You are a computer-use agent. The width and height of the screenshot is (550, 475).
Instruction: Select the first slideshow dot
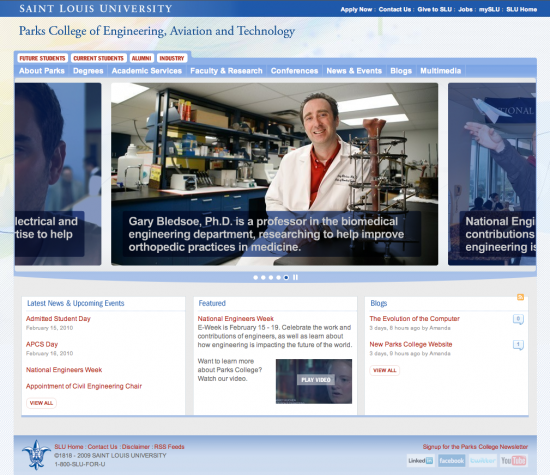(256, 277)
